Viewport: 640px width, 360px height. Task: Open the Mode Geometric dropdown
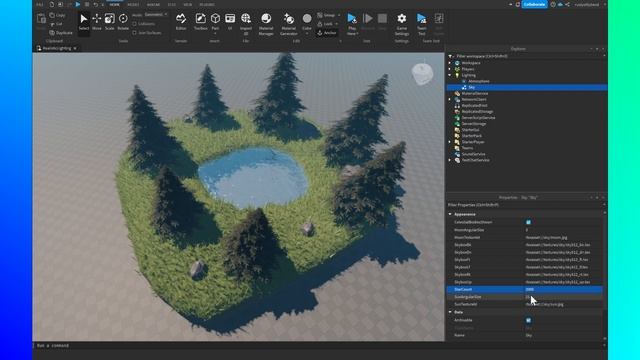[156, 15]
